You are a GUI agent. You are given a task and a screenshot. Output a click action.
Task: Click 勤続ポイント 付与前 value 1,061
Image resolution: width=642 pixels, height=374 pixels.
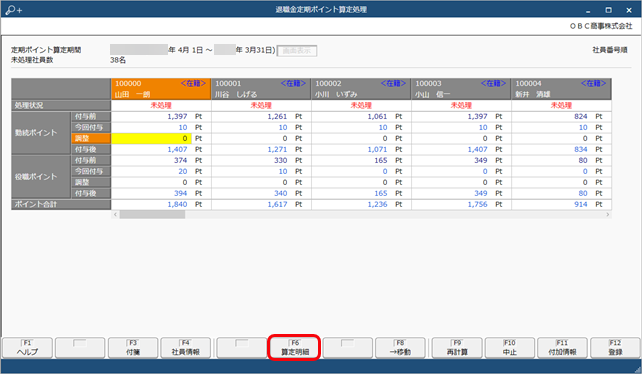(378, 116)
